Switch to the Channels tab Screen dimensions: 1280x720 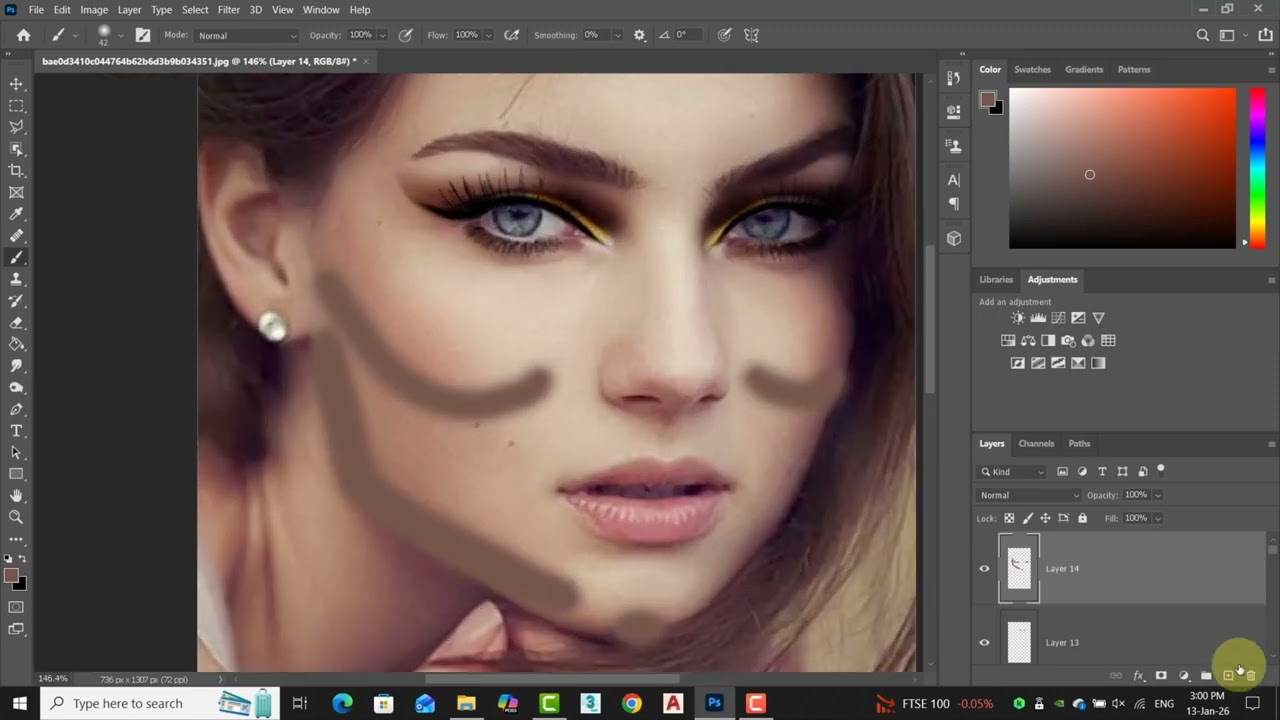click(1036, 444)
